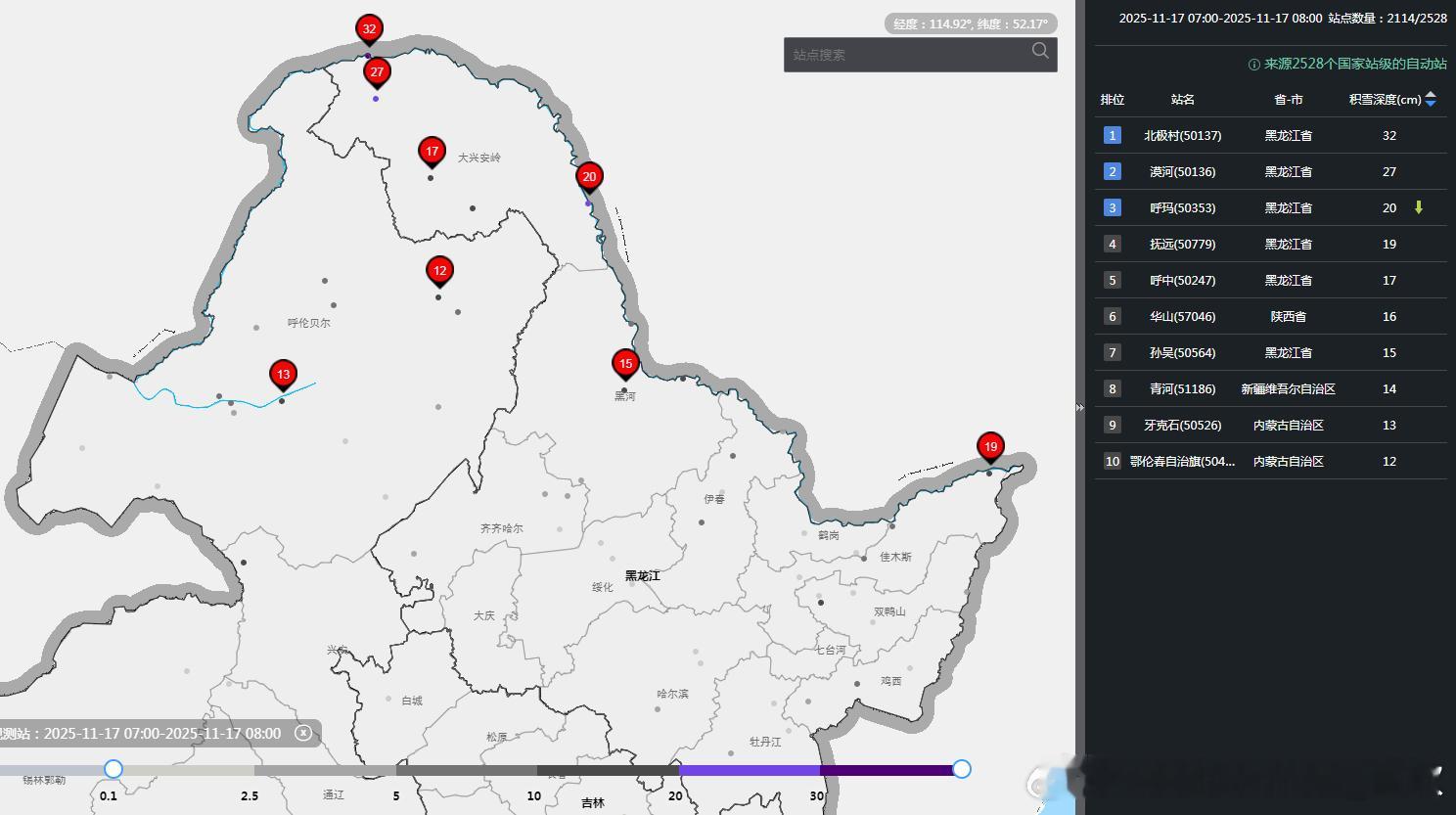Click the snow depth value 32
The height and width of the screenshot is (815, 1456).
click(x=1389, y=136)
